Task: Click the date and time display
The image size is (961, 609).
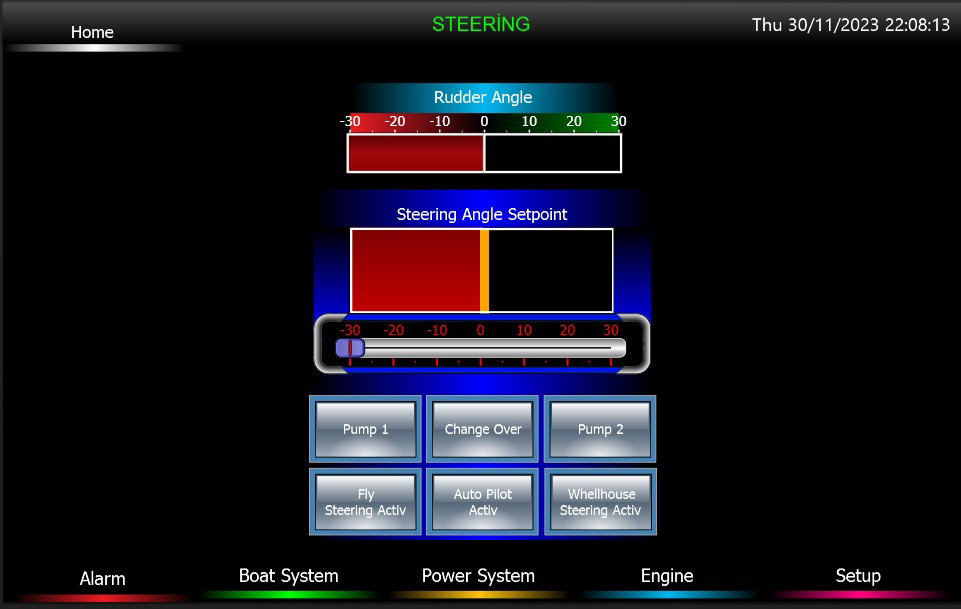Action: coord(851,25)
